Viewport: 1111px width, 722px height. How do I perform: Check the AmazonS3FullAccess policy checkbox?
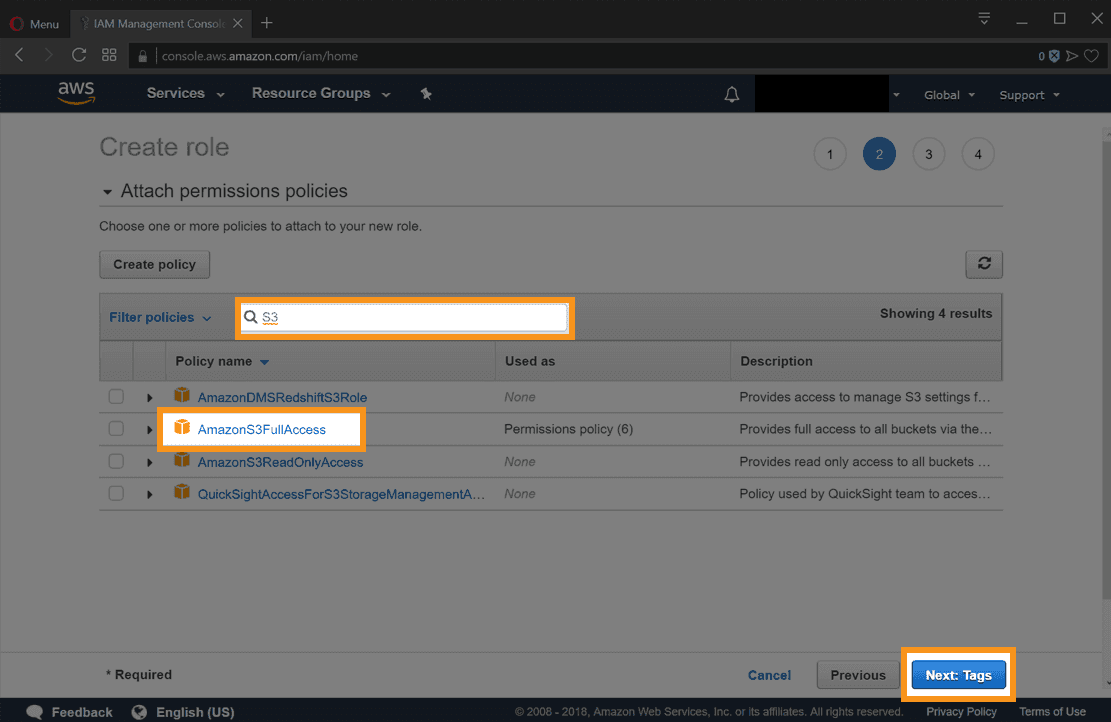tap(116, 429)
